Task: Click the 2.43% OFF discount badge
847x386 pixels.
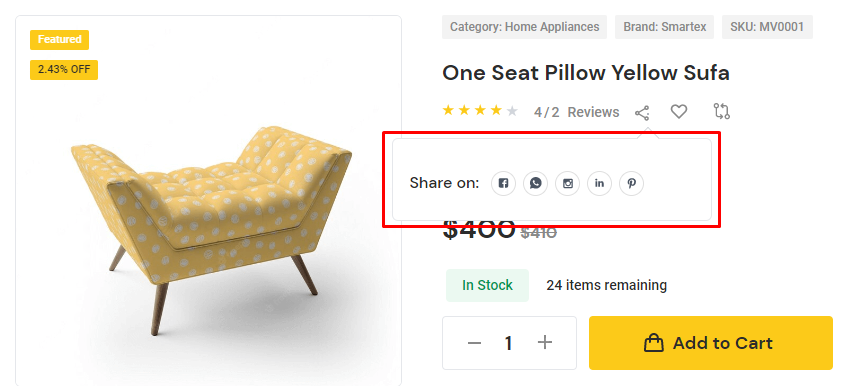Action: [x=64, y=70]
